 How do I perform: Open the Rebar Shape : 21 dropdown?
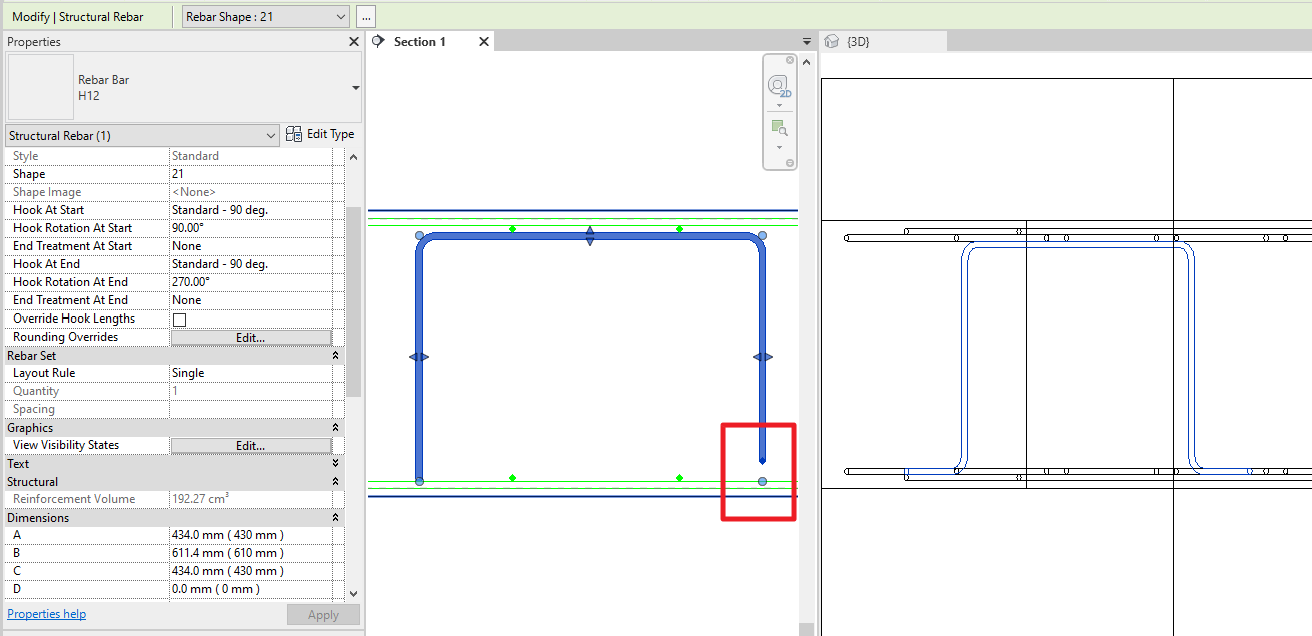pyautogui.click(x=340, y=16)
